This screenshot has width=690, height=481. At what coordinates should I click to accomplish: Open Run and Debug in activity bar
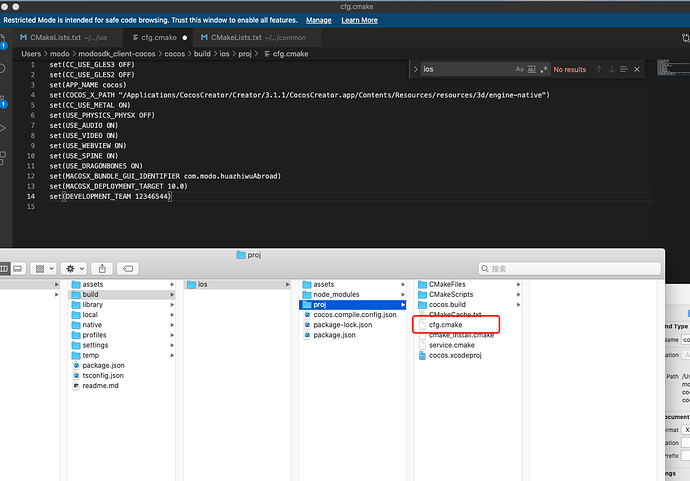pos(3,128)
